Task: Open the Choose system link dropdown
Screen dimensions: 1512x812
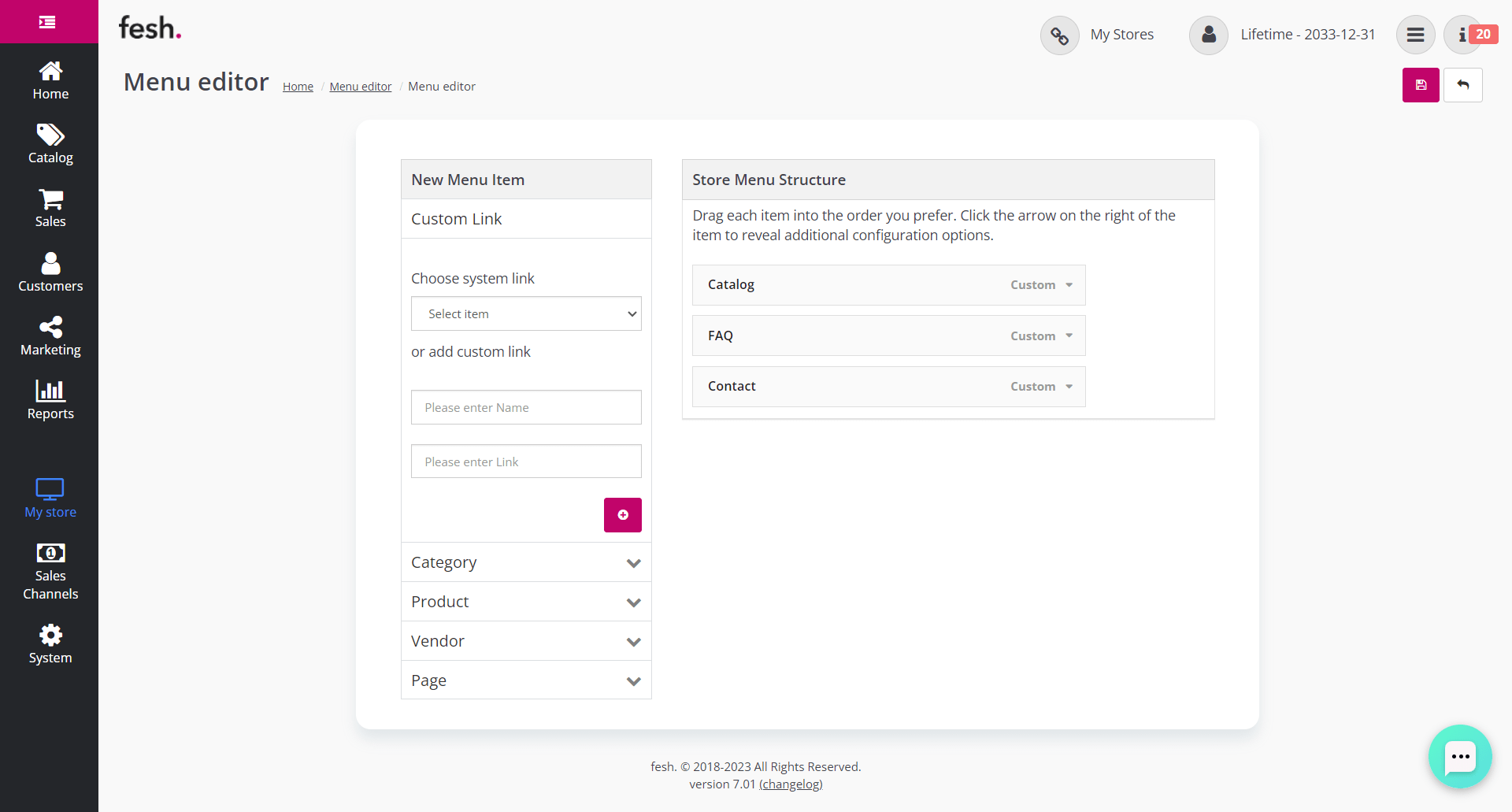Action: [526, 313]
